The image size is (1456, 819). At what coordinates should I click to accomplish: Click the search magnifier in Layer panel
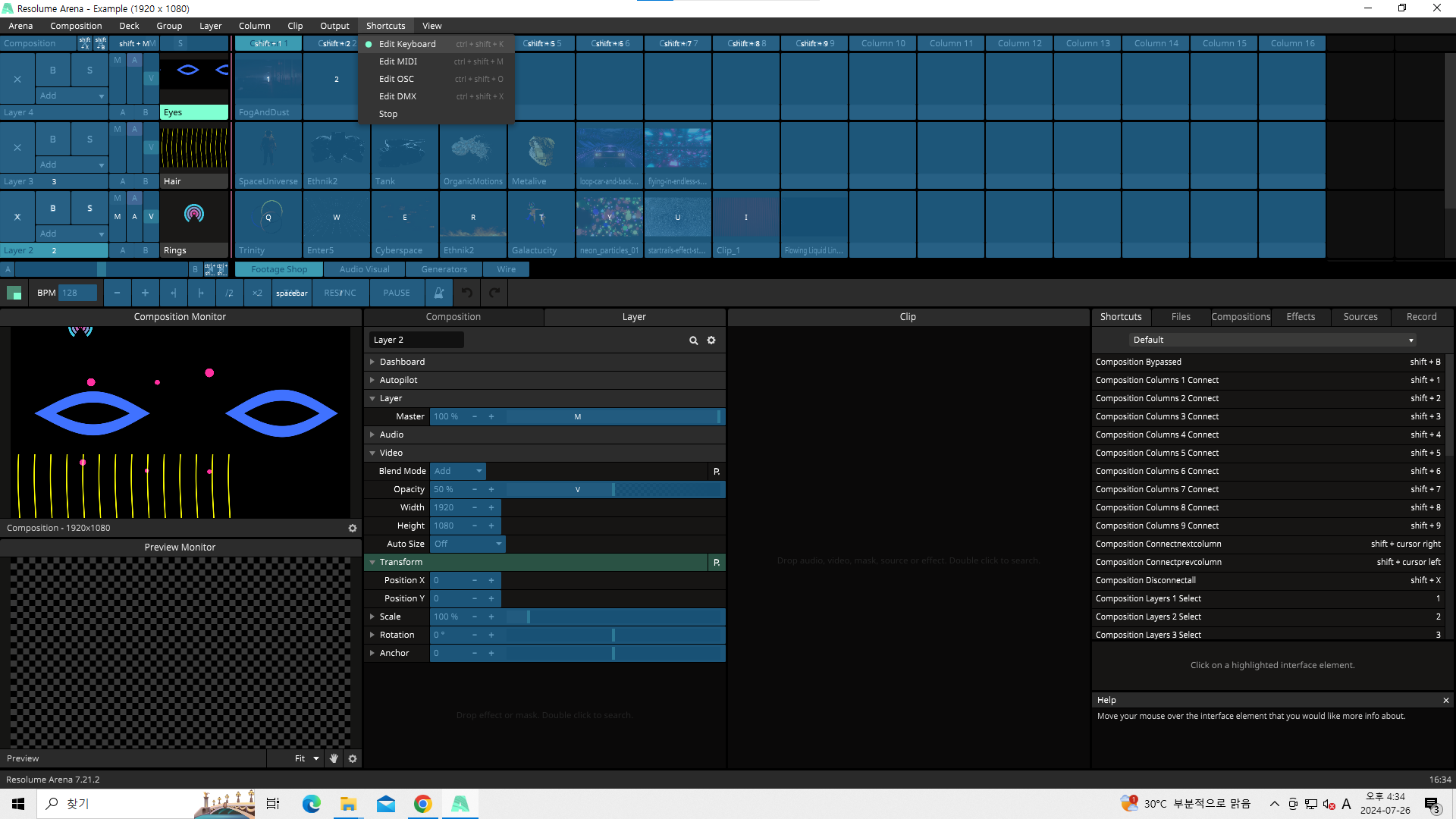pos(693,340)
